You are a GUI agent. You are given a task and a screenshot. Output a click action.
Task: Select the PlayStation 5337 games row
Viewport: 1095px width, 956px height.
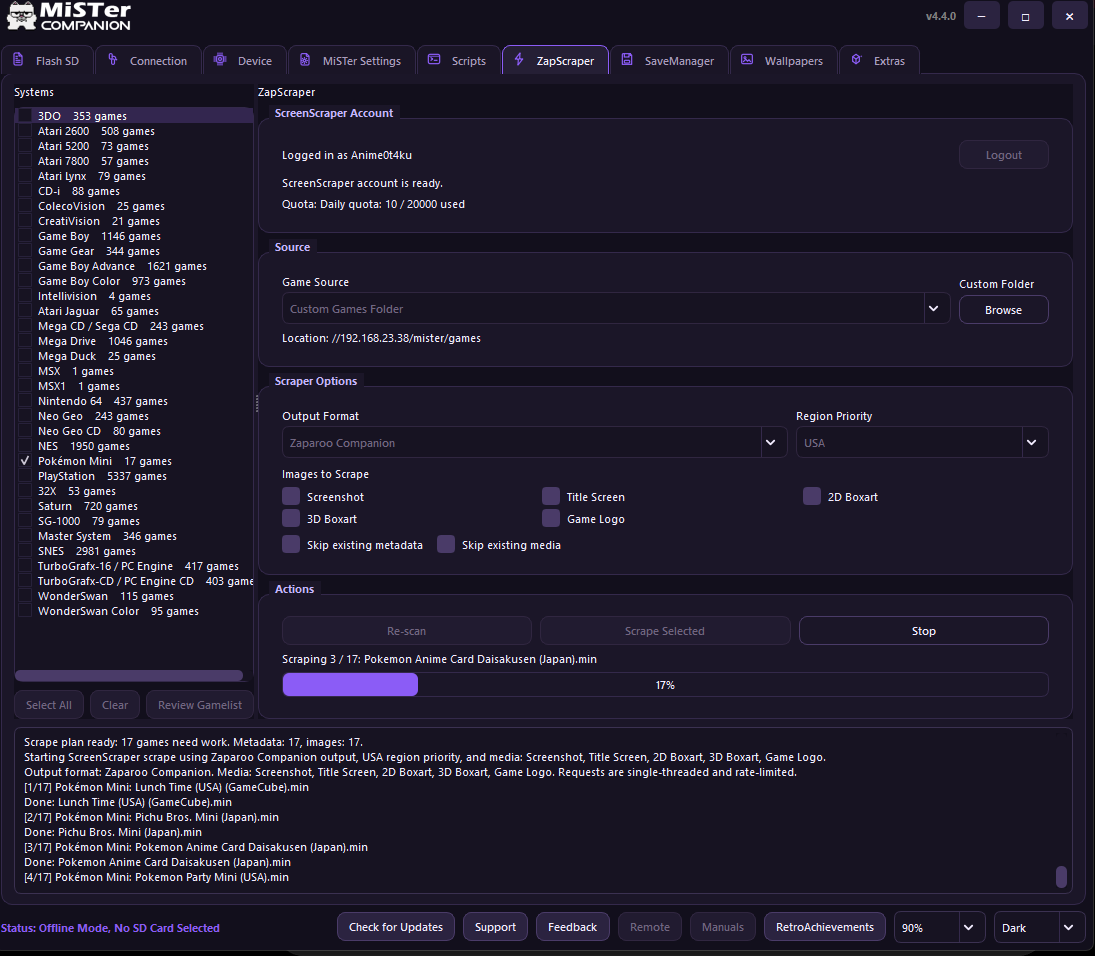coord(134,476)
